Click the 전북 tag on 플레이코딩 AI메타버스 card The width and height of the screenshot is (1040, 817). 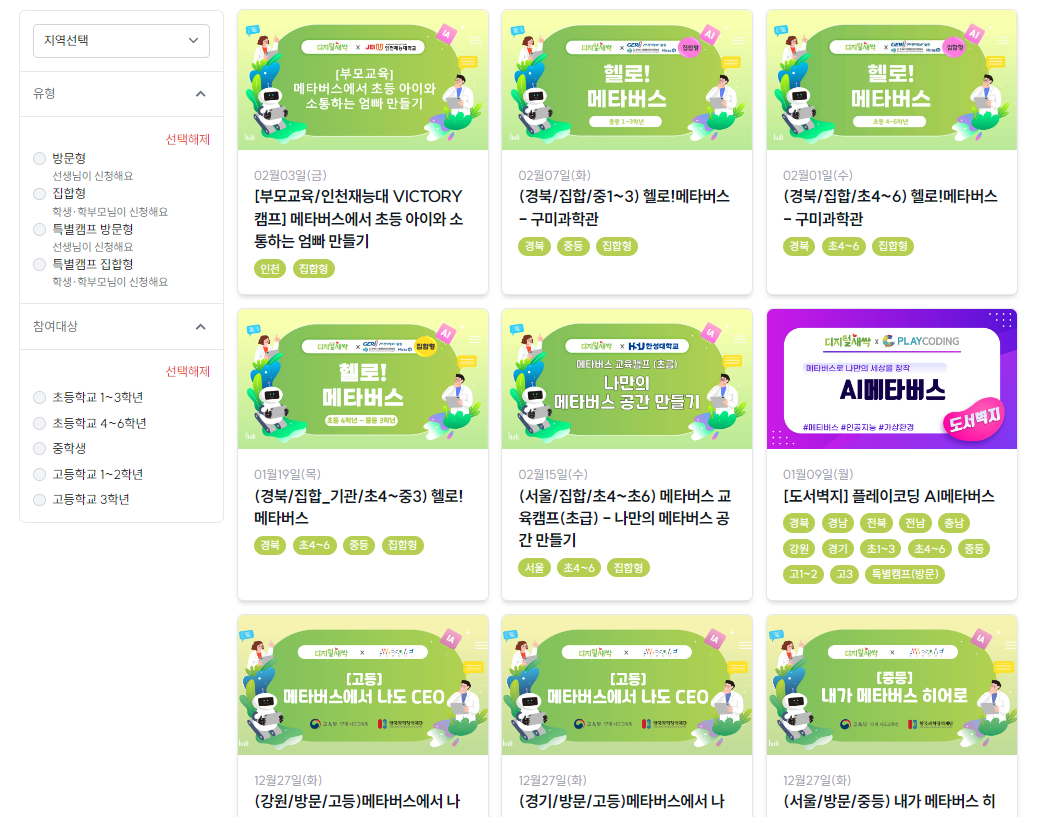tap(876, 523)
